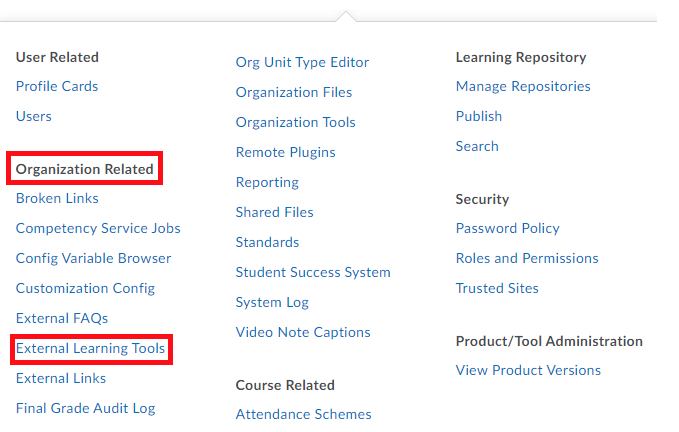Click View Product Versions
Viewport: 679px width, 432px height.
(x=528, y=370)
